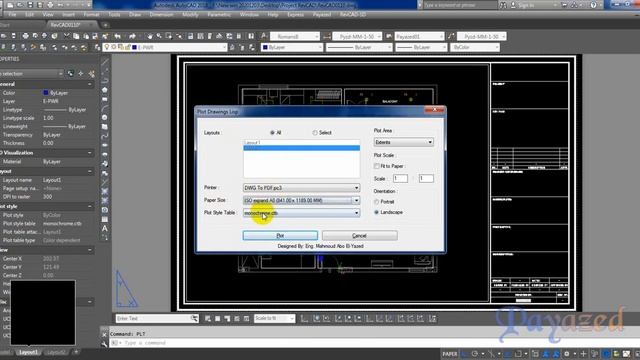This screenshot has width=640, height=360.
Task: Select the highlighted layout row in the list
Action: [301, 148]
